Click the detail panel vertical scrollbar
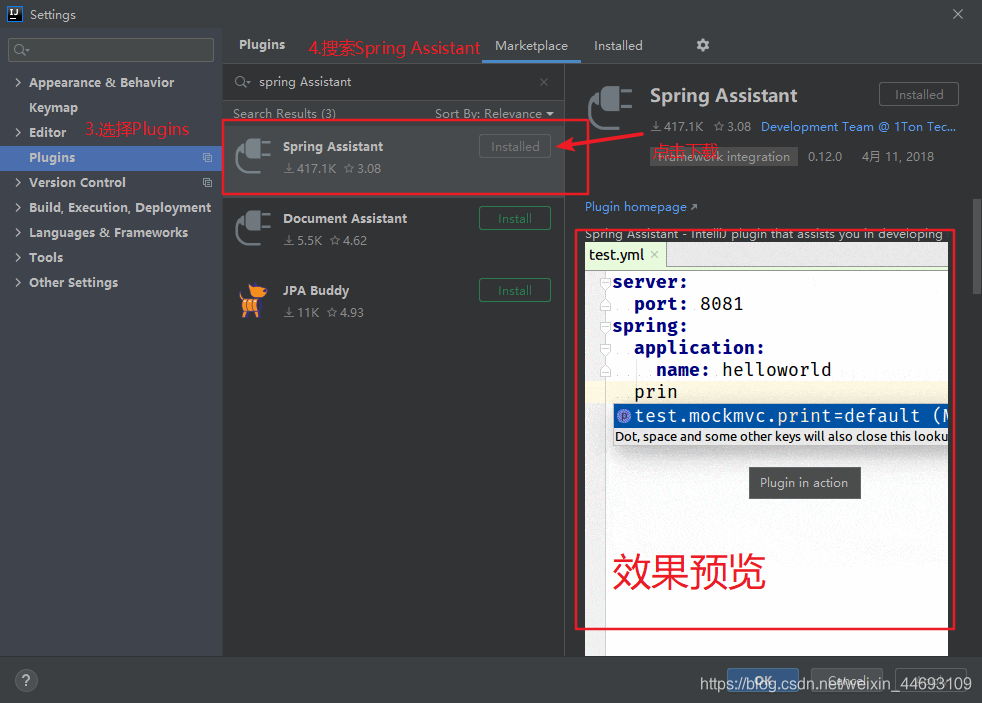Image resolution: width=982 pixels, height=703 pixels. [x=976, y=247]
